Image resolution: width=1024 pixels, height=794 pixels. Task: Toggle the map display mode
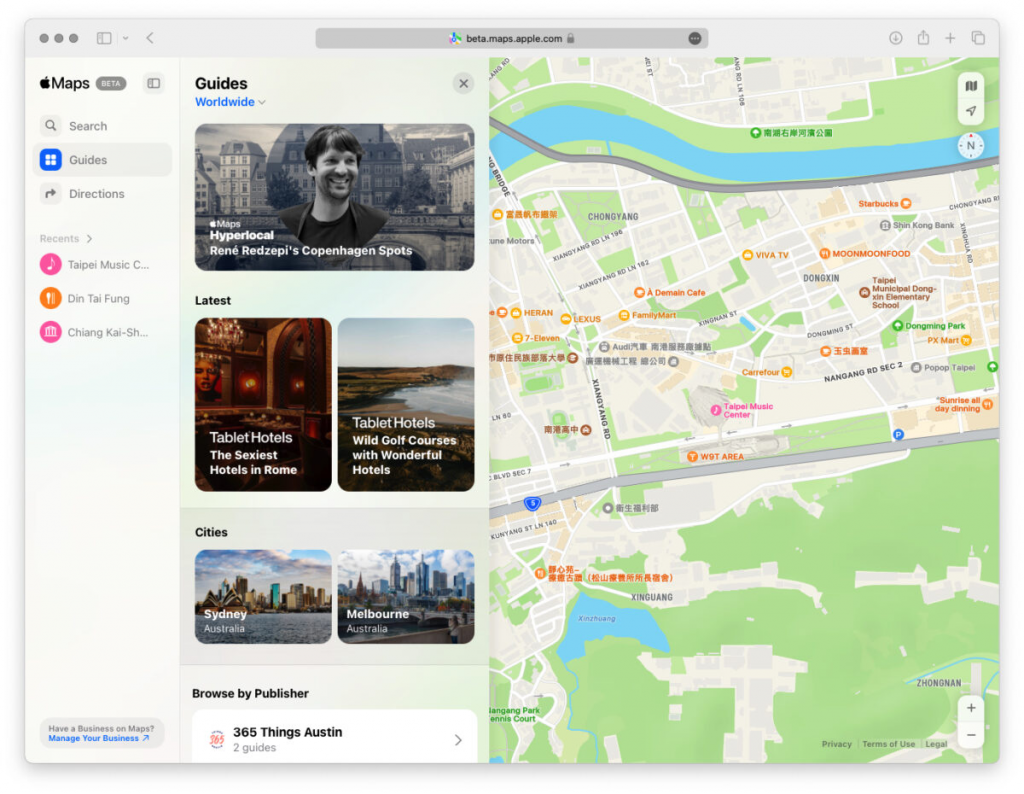970,86
